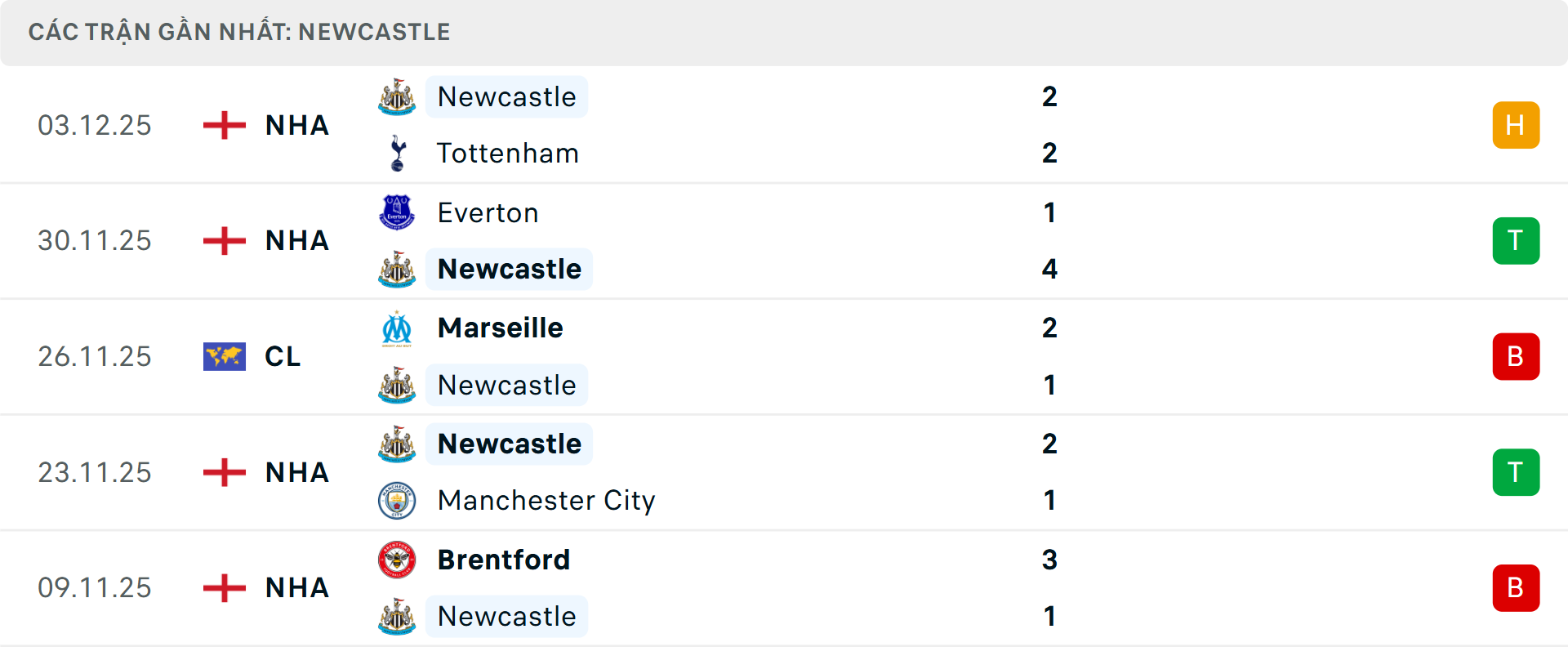This screenshot has width=1568, height=647.
Task: Click the green T result indicator for 23.11.25
Action: (1516, 472)
